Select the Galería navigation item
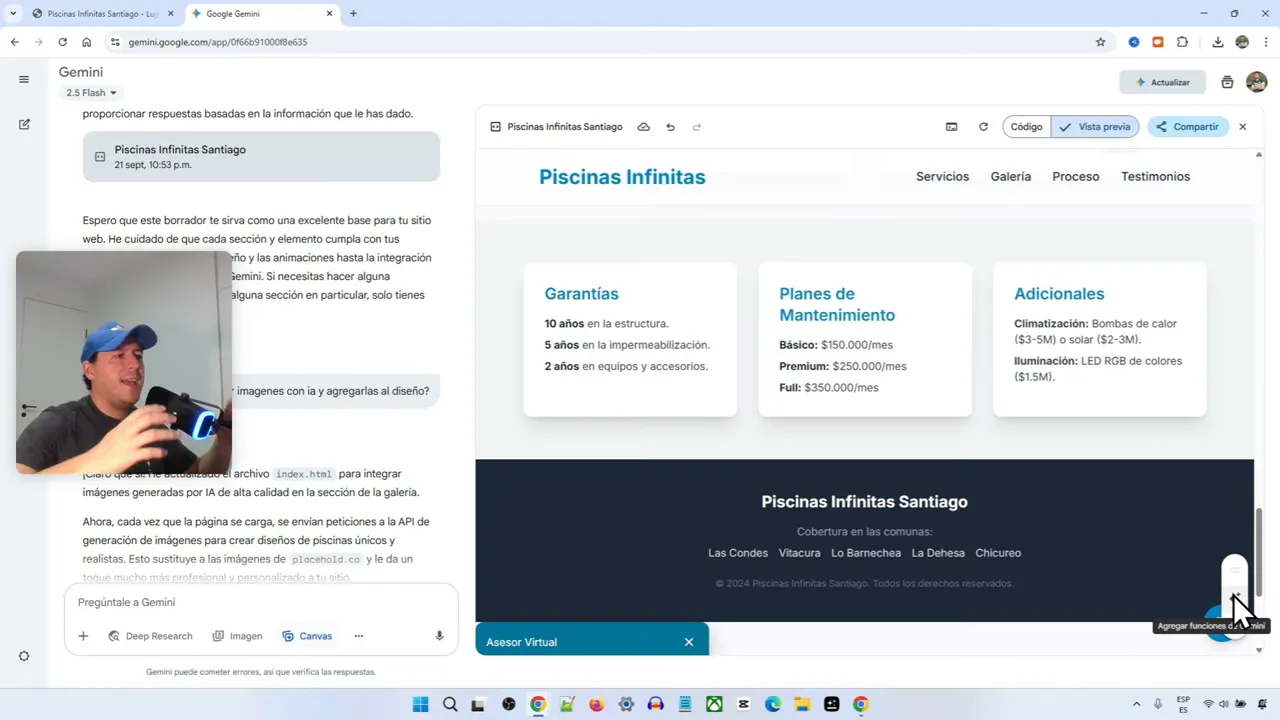The height and width of the screenshot is (720, 1280). pos(1010,176)
